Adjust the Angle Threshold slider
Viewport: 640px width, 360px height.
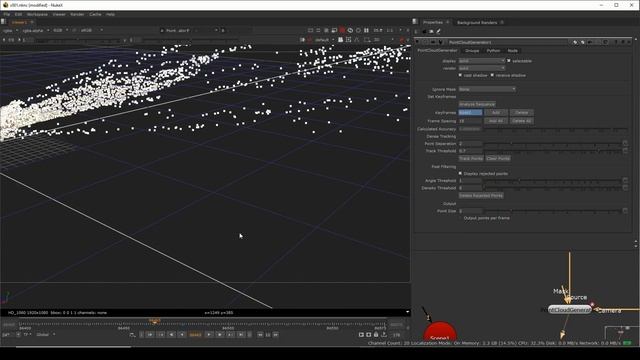tap(552, 180)
